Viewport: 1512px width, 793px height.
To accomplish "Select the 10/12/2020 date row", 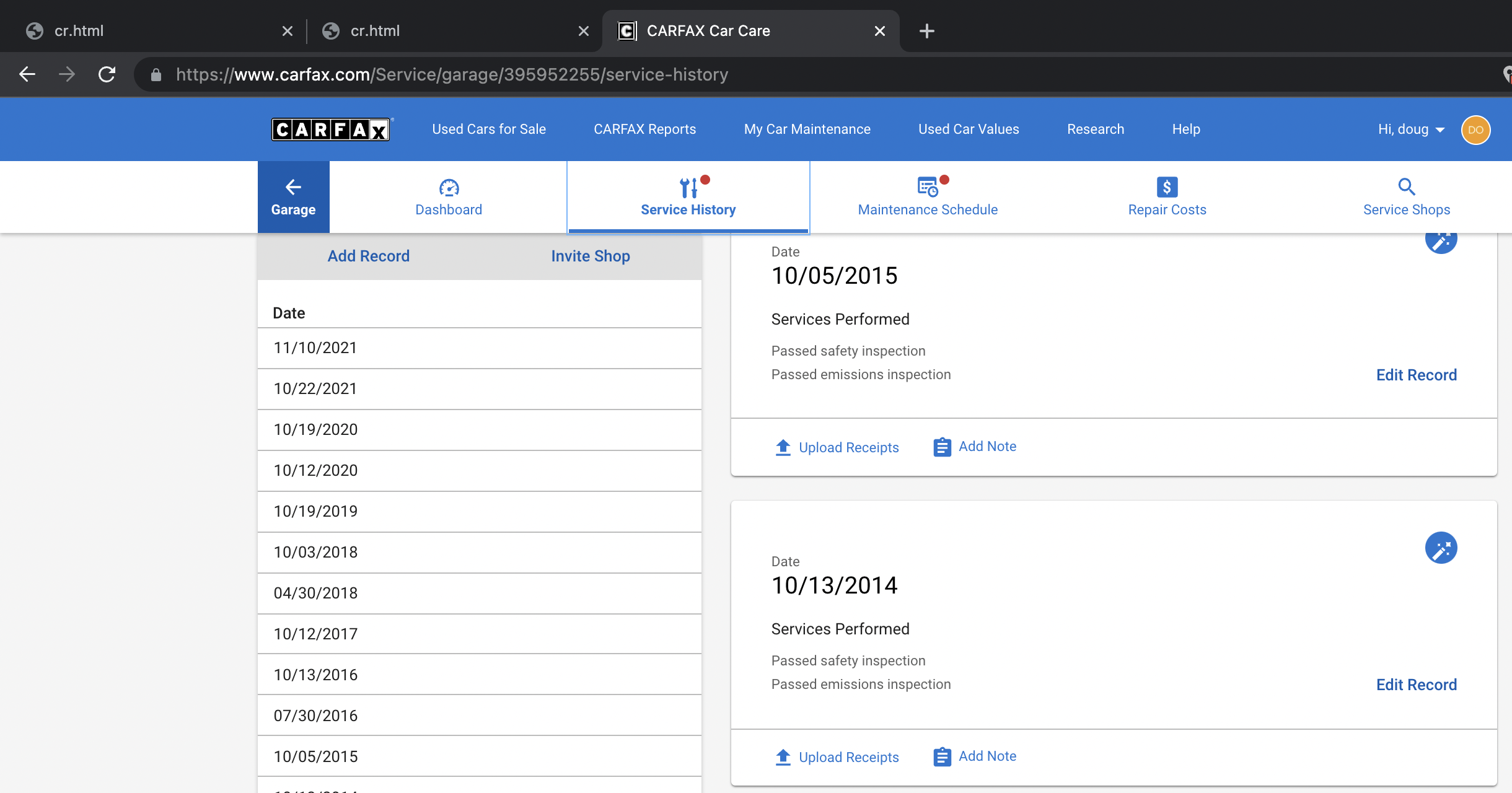I will tap(480, 471).
